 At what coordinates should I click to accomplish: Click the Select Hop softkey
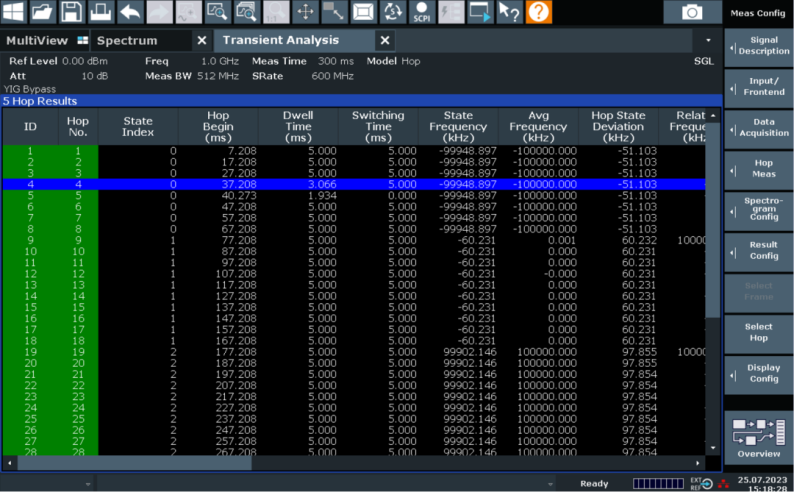coord(759,333)
